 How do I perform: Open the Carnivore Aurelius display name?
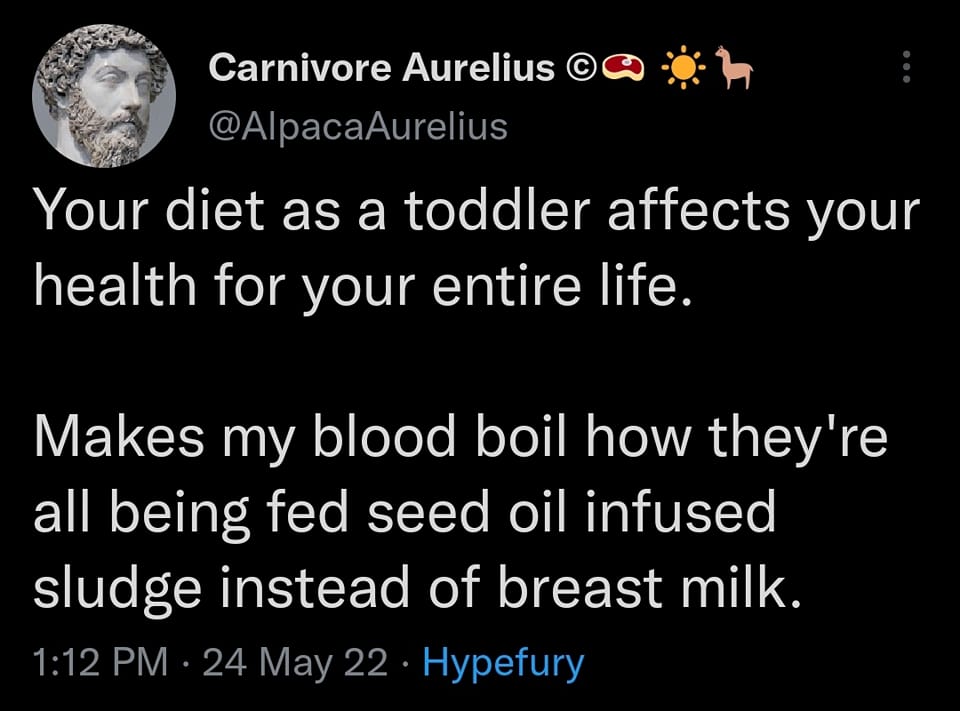coord(381,68)
